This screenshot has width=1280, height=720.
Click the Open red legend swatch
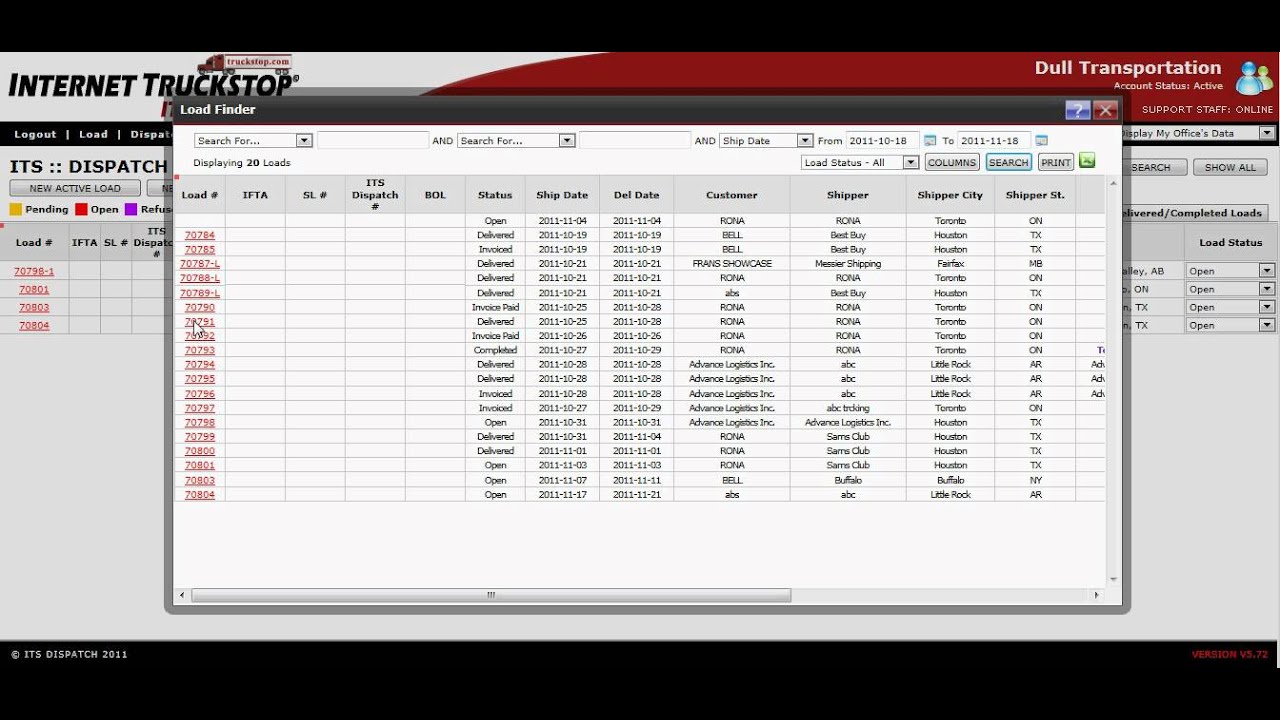click(x=81, y=209)
